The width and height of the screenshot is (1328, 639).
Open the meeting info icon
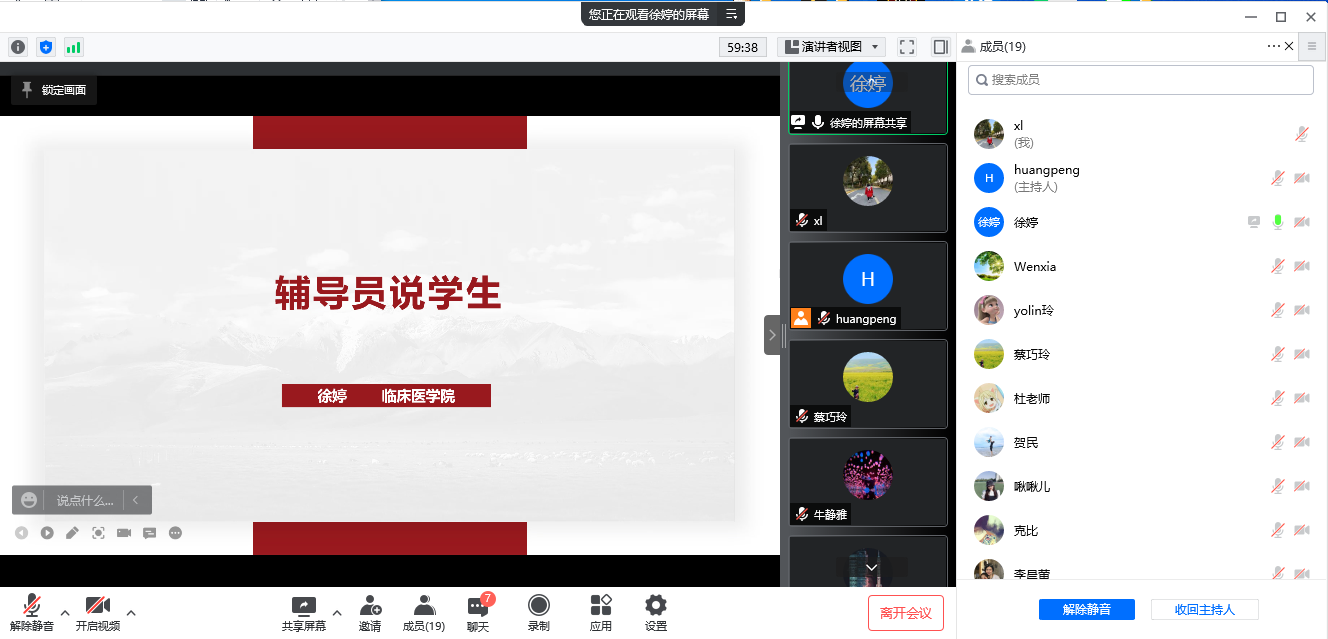pos(18,47)
